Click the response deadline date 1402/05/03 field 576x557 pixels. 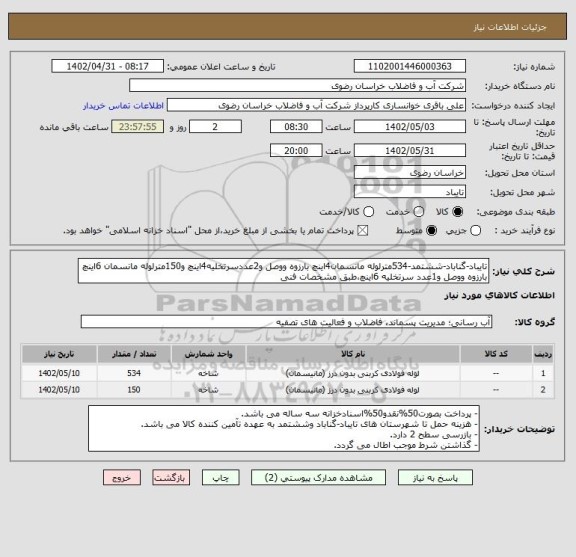click(x=410, y=127)
